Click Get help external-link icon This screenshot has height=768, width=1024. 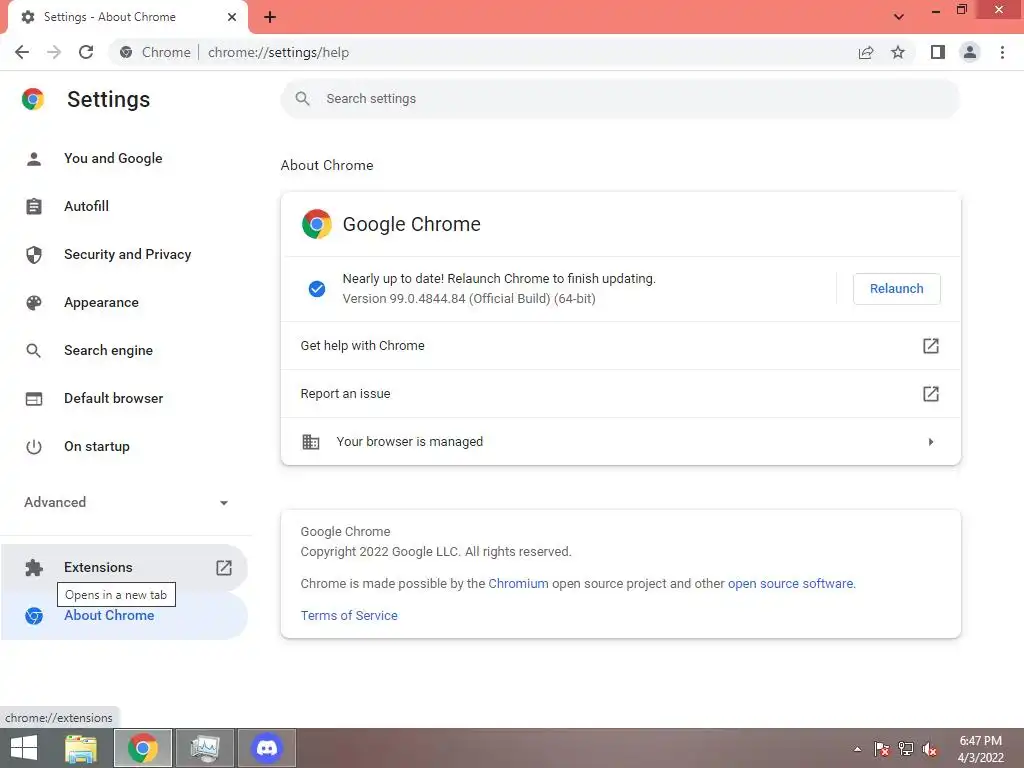(x=931, y=345)
